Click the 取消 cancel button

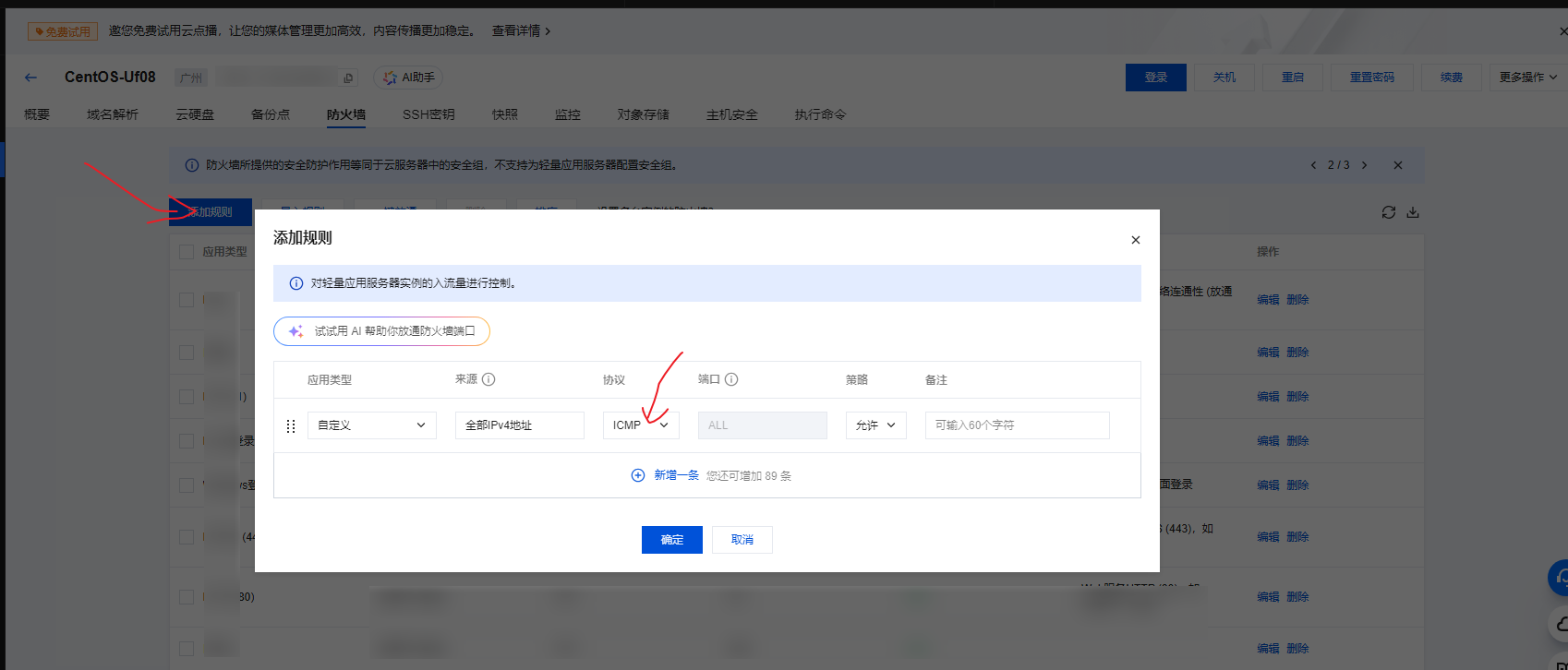tap(742, 540)
